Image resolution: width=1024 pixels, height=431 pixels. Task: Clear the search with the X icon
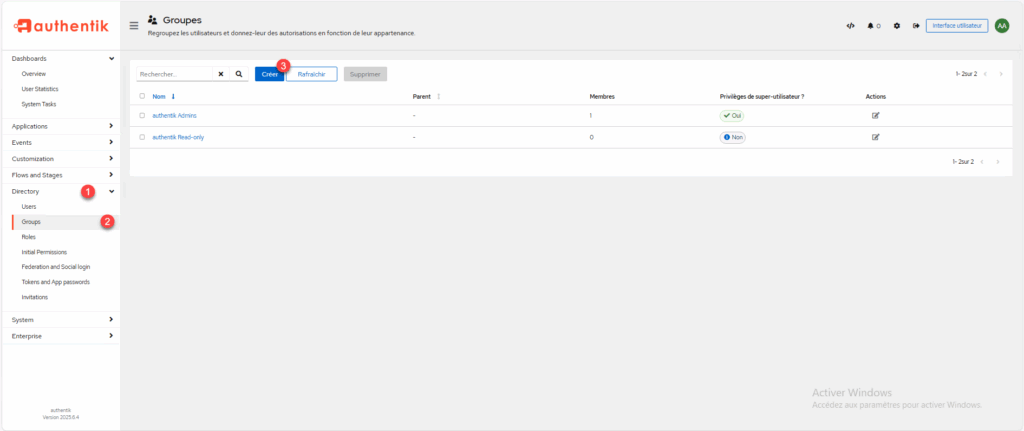(x=221, y=74)
